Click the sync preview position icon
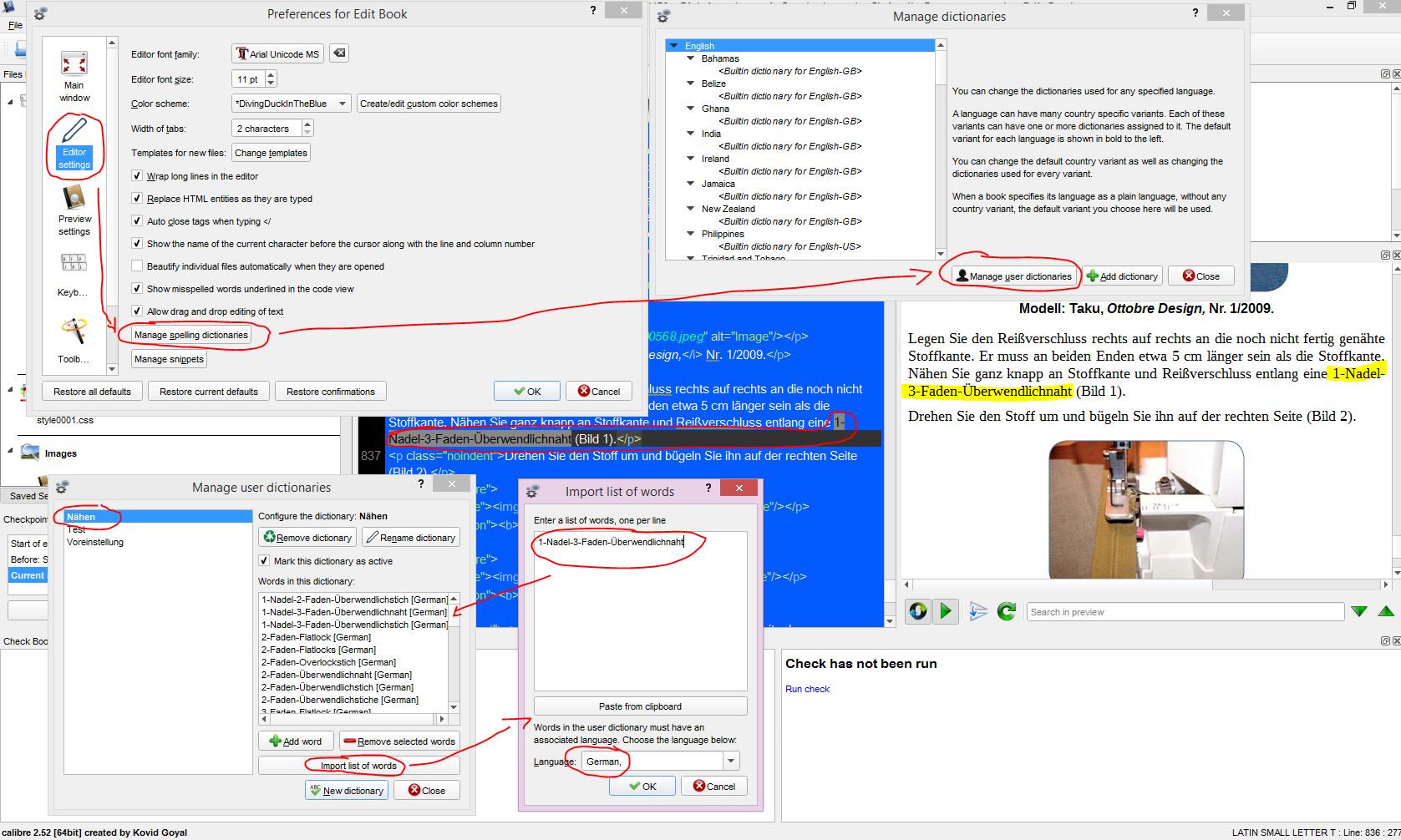Screen dimensions: 1401x840 pos(978,612)
